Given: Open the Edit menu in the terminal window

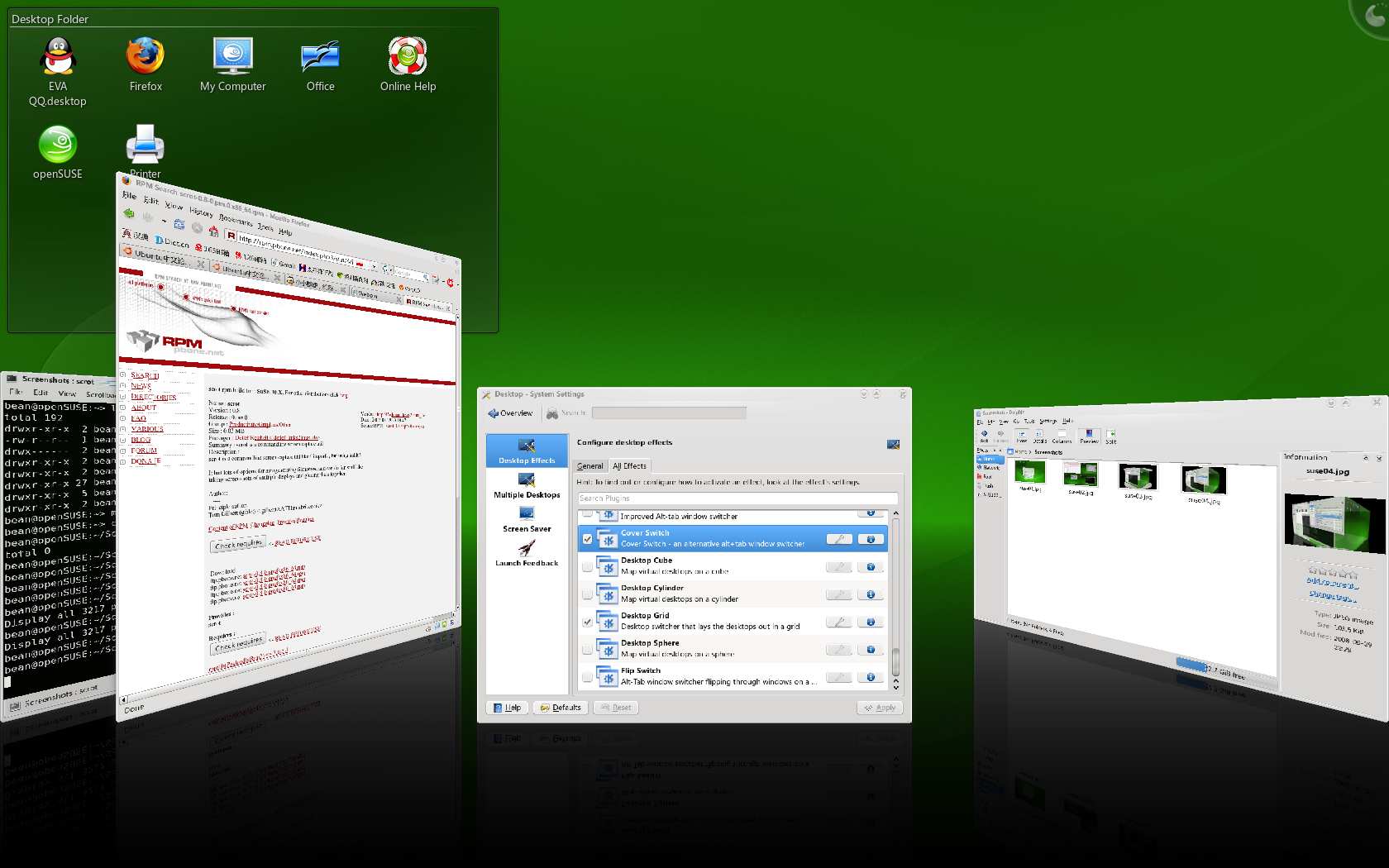Looking at the screenshot, I should coord(41,393).
